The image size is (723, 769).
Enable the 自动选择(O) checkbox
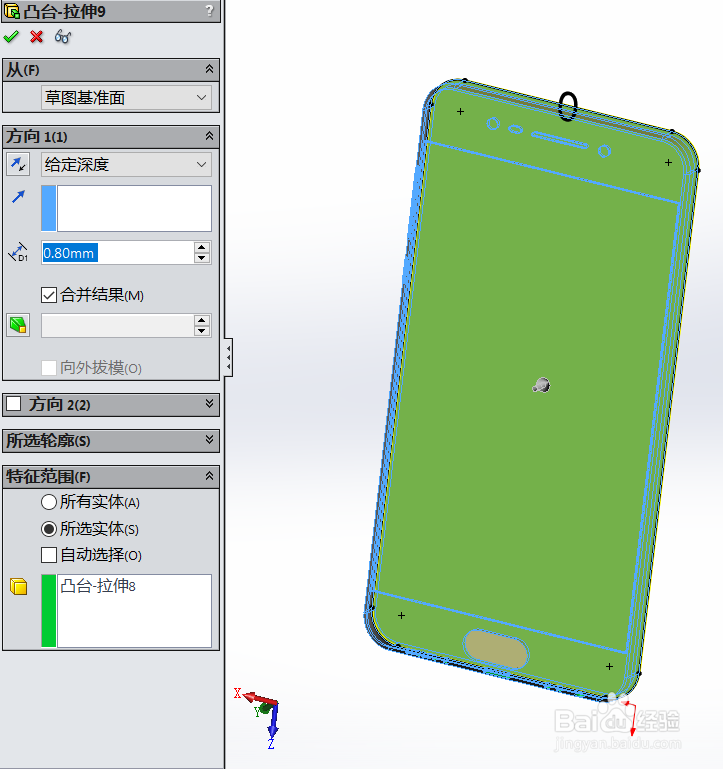(49, 555)
